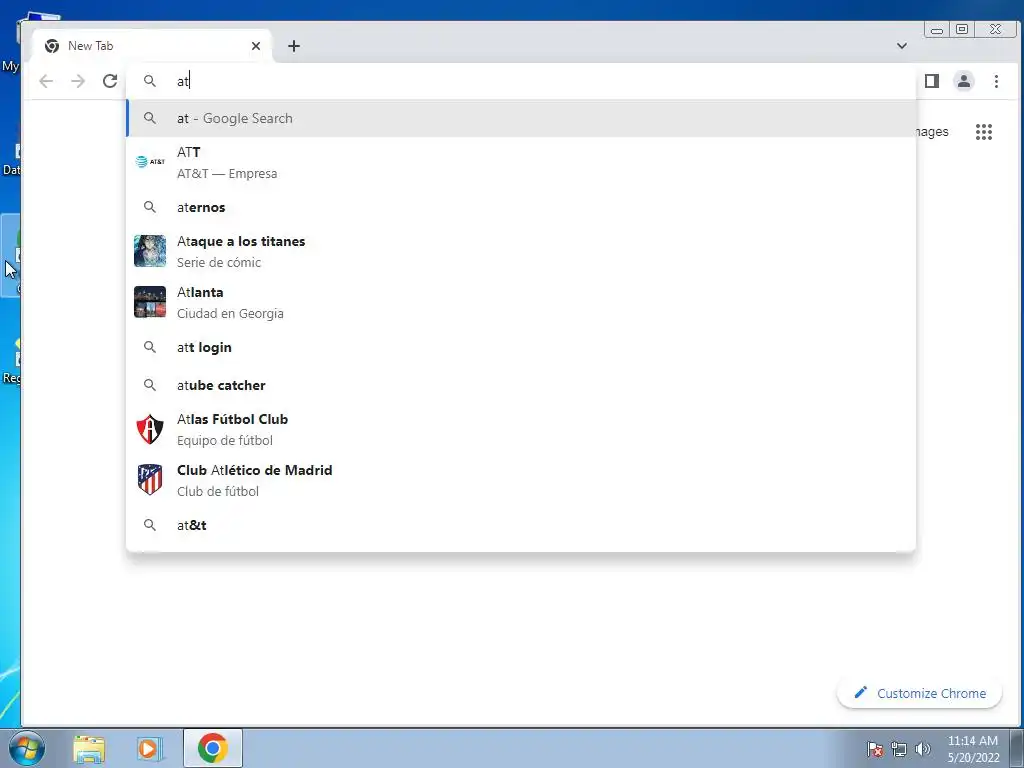Select the 'at&t' suggestion
1024x768 pixels.
coord(521,525)
